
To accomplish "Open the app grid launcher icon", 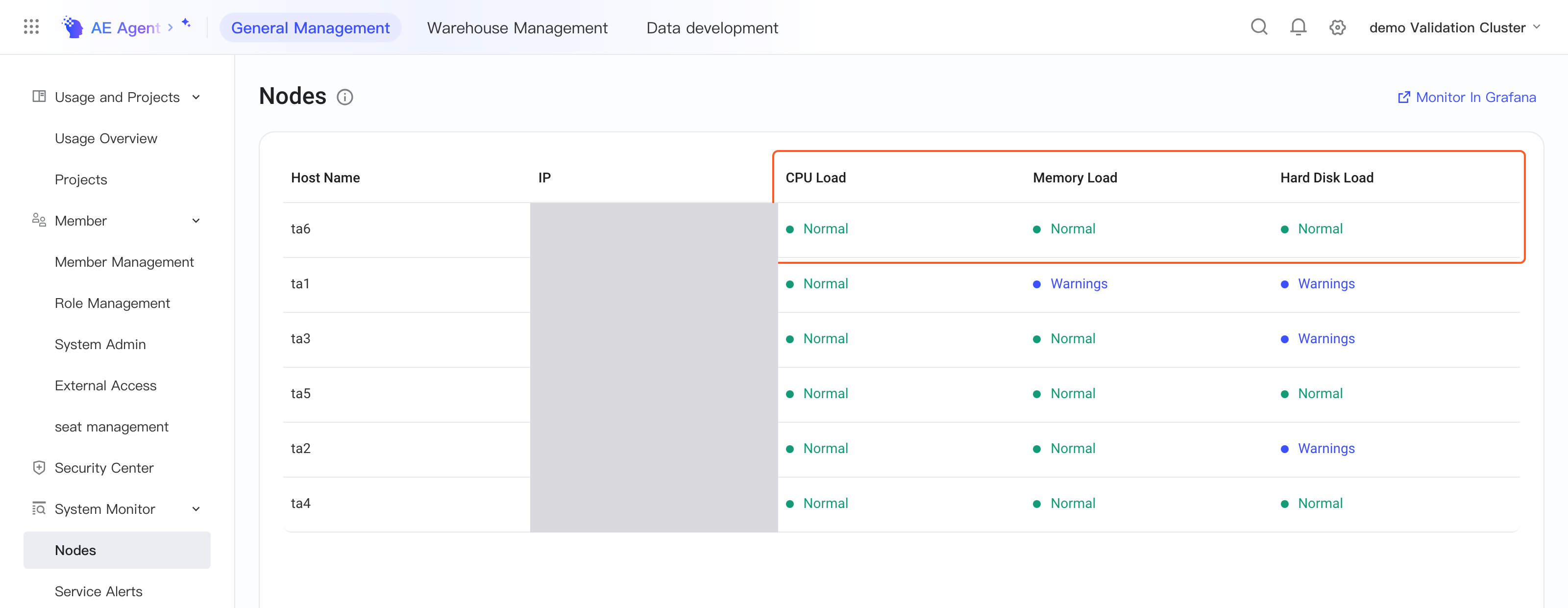I will 31,27.
